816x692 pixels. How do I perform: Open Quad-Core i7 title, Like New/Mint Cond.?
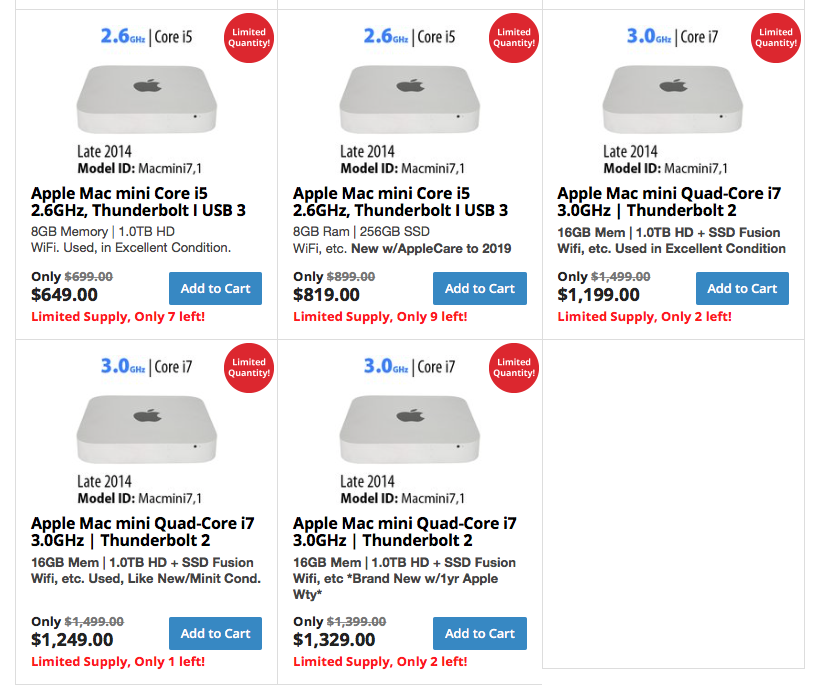tap(143, 532)
